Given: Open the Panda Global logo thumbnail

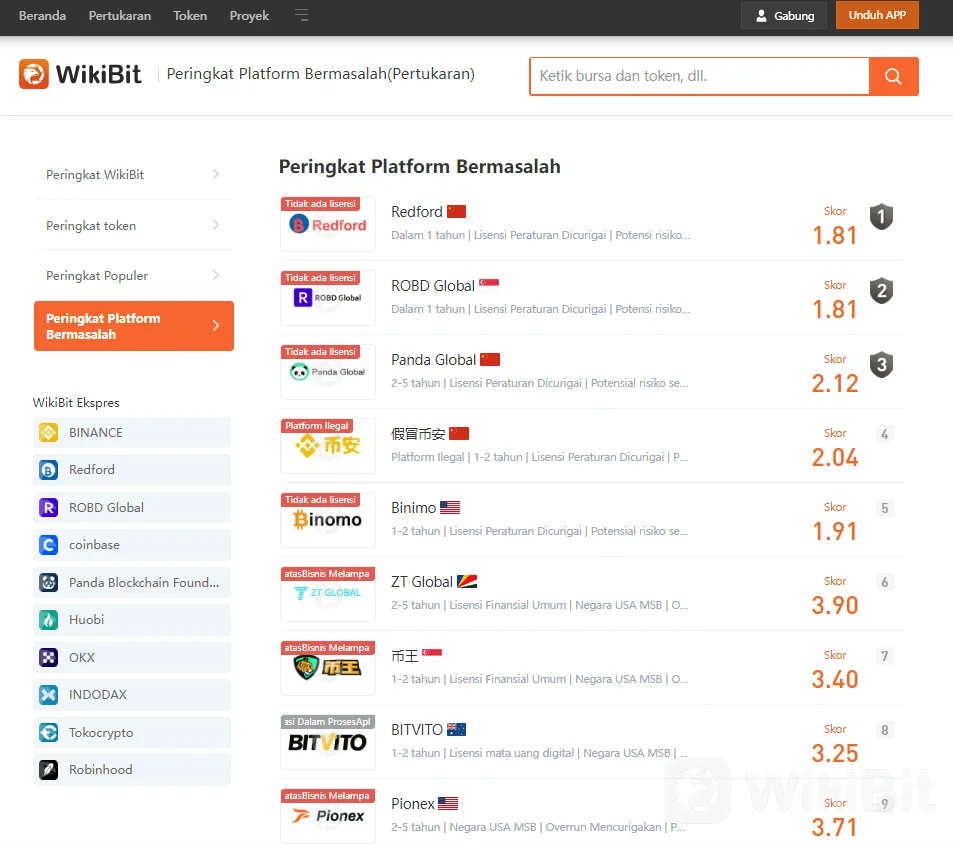Looking at the screenshot, I should pyautogui.click(x=328, y=372).
